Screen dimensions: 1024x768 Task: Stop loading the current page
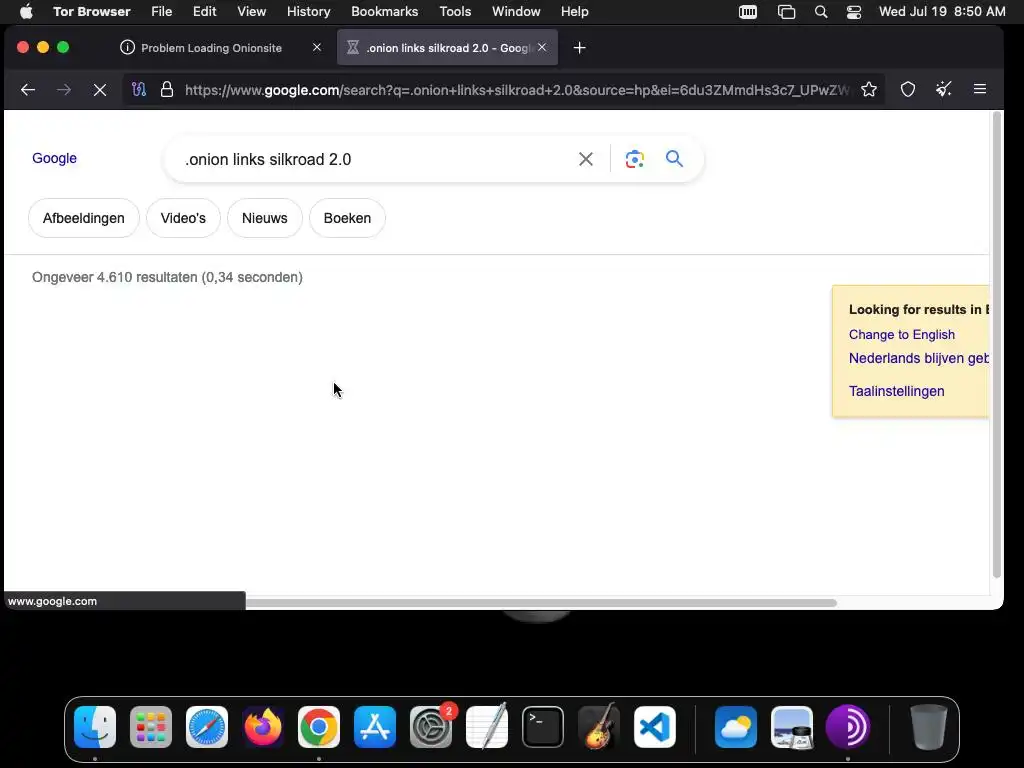click(100, 89)
